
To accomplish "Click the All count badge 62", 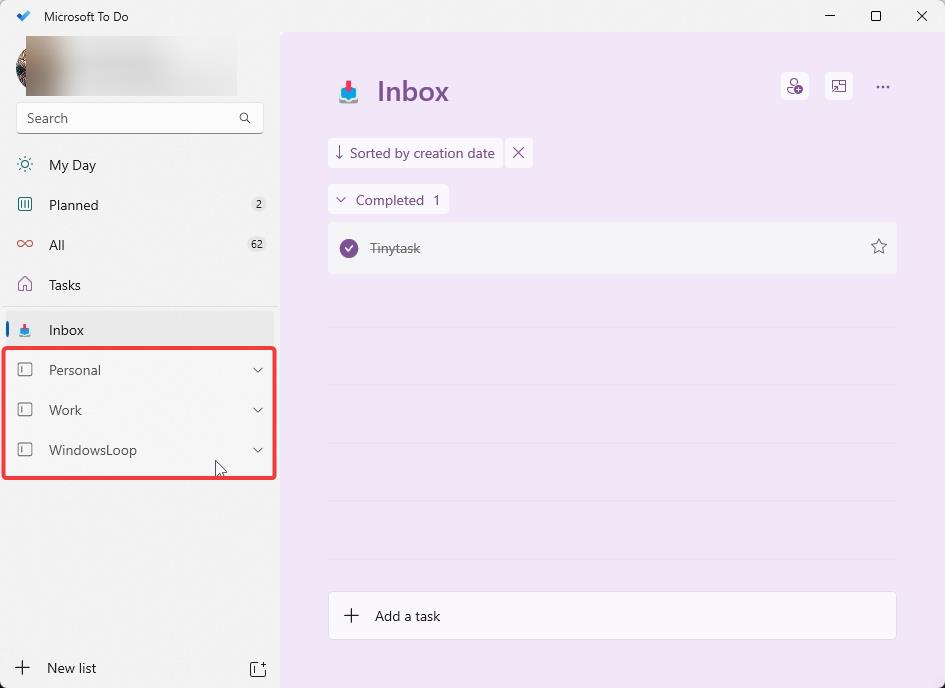I will 257,244.
